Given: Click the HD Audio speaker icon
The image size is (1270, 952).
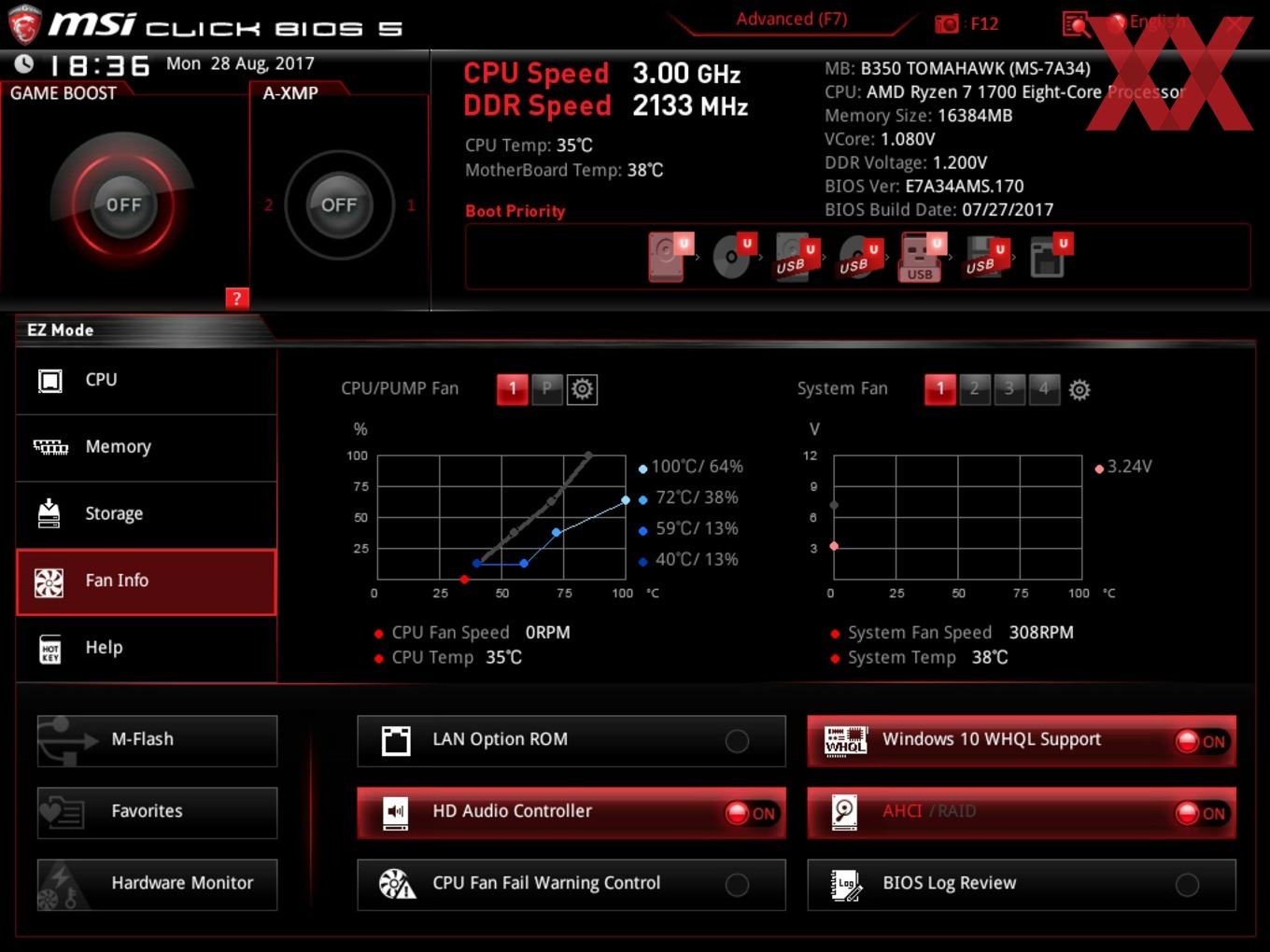Looking at the screenshot, I should [396, 813].
